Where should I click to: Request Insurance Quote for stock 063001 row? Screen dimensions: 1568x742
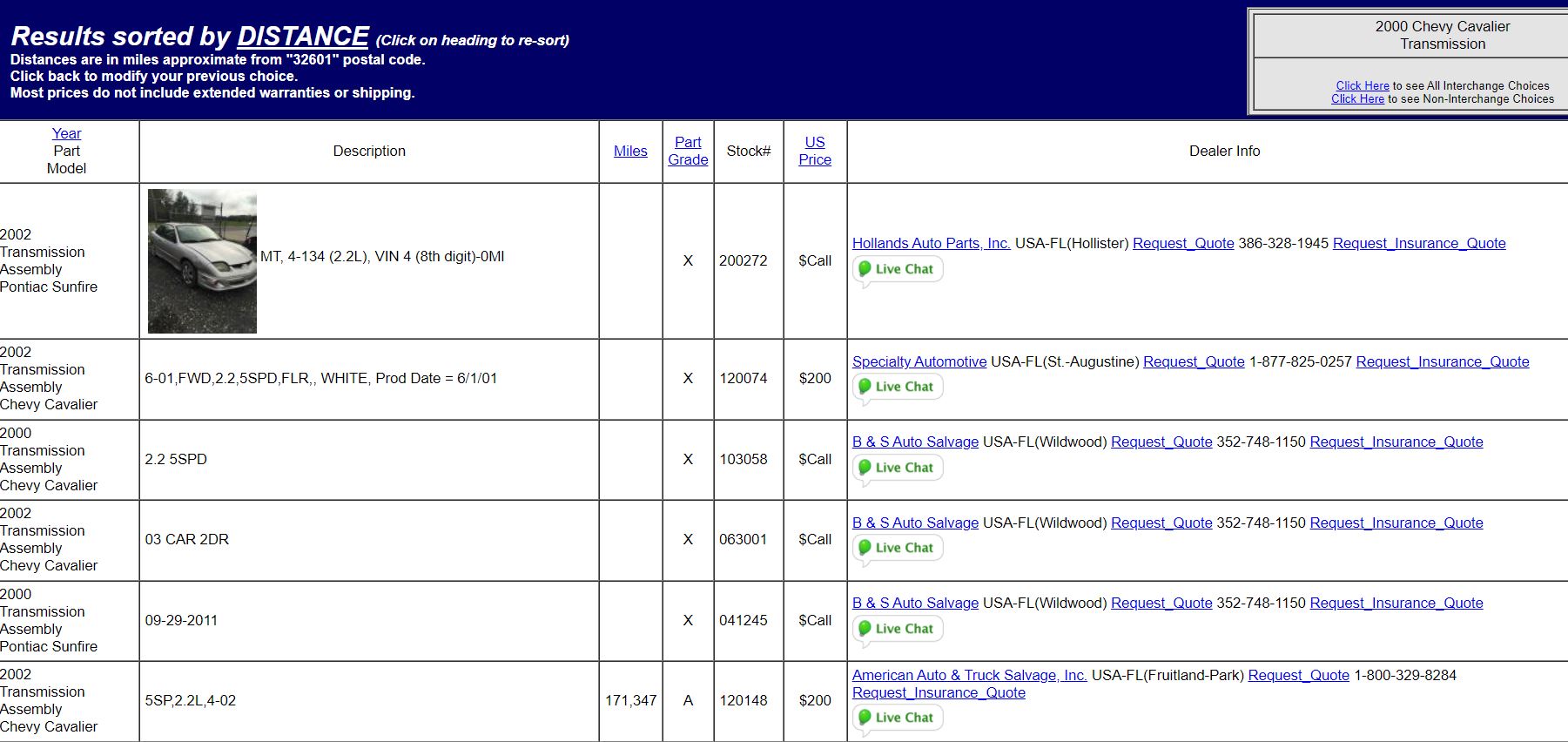(1396, 523)
